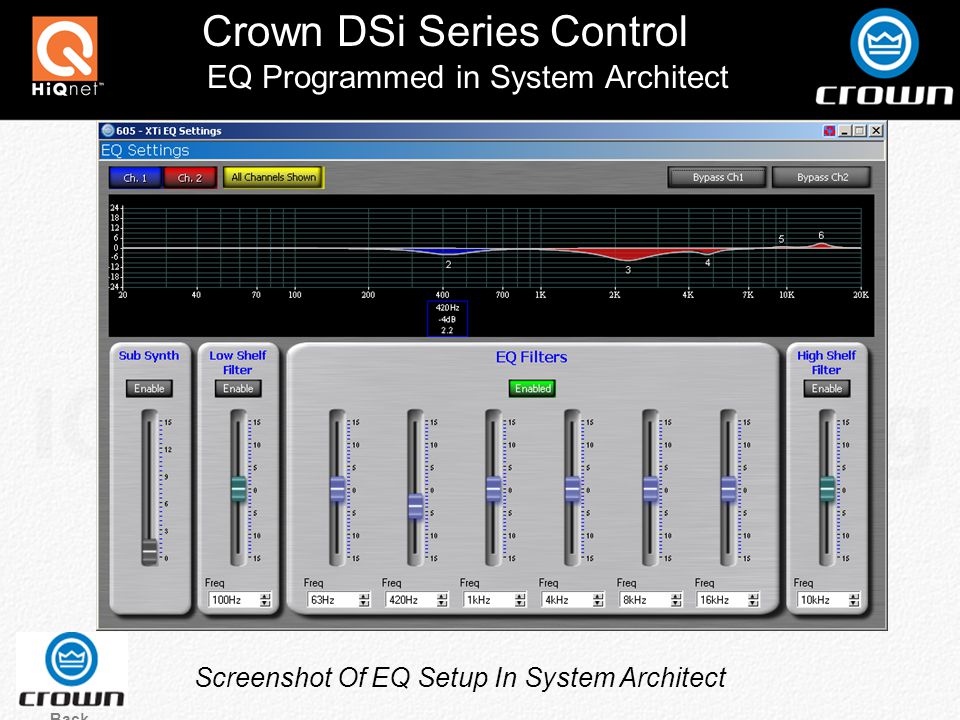Toggle All Channels Shown button
This screenshot has height=720, width=960.
pos(274,178)
